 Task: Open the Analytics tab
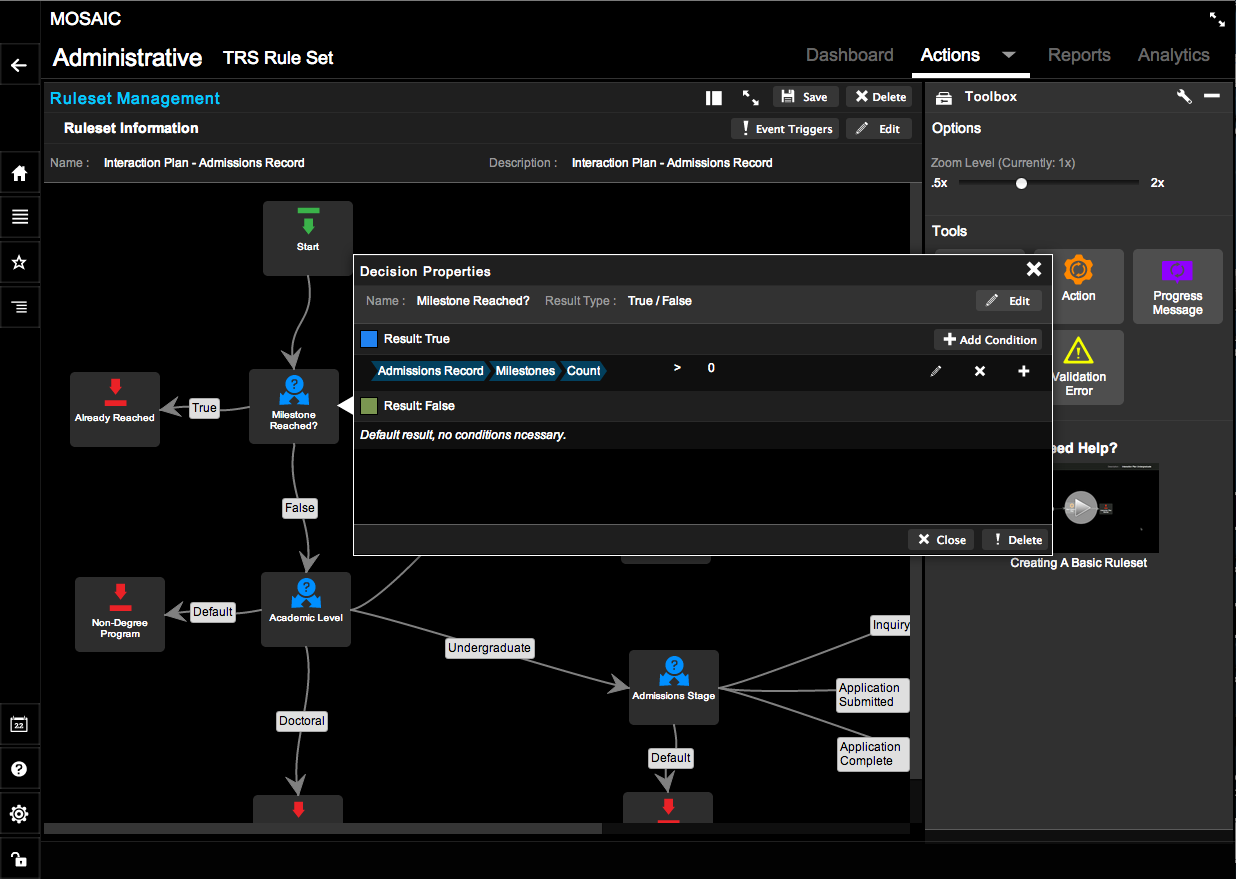point(1173,55)
